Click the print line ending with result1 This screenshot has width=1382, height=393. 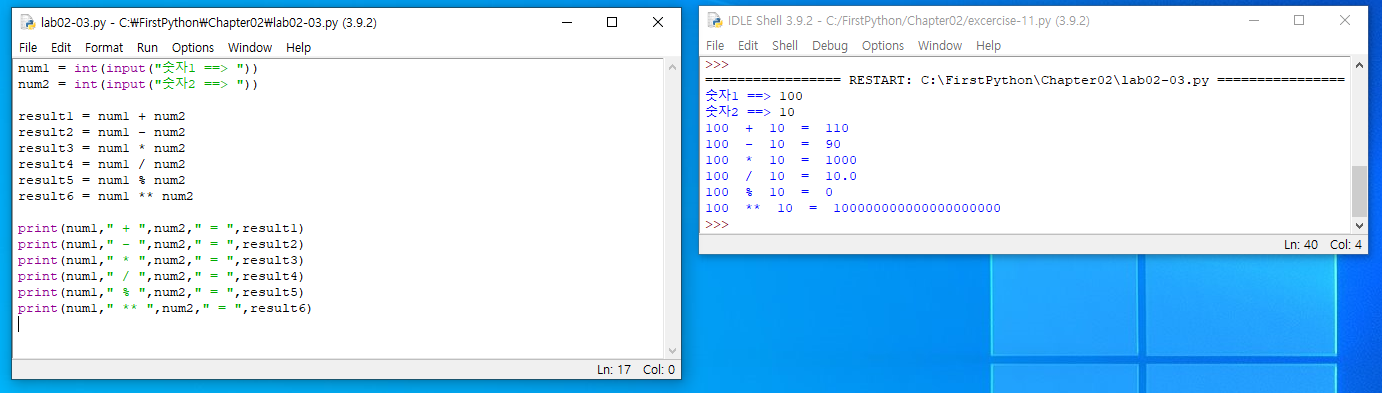[160, 228]
